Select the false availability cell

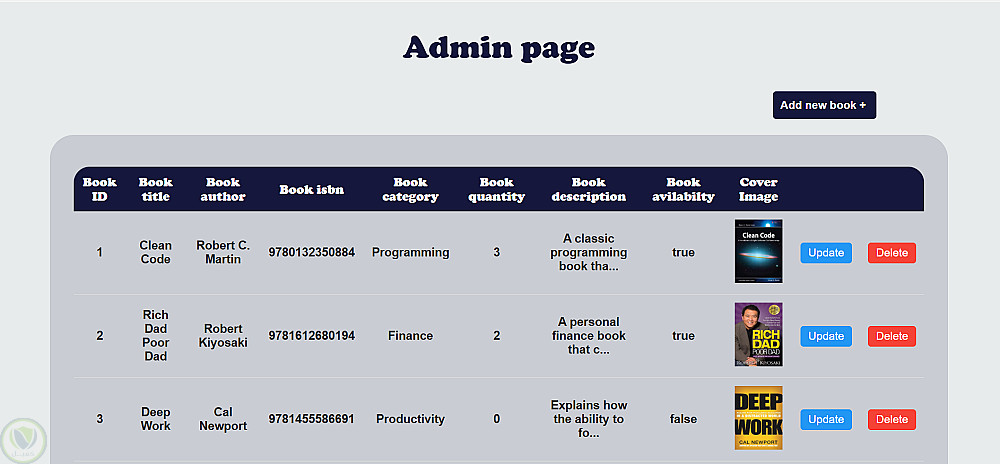pos(683,419)
